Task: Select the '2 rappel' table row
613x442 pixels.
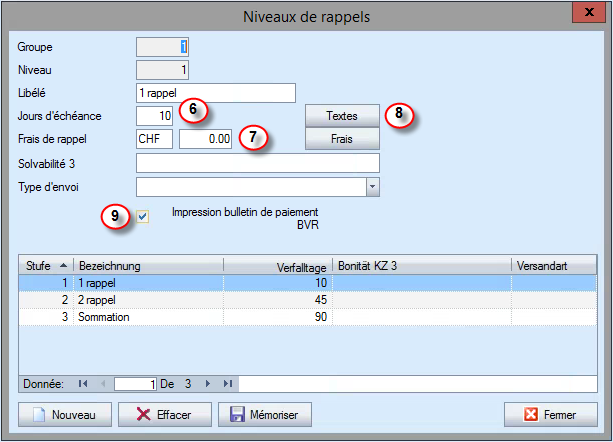Action: coord(308,300)
